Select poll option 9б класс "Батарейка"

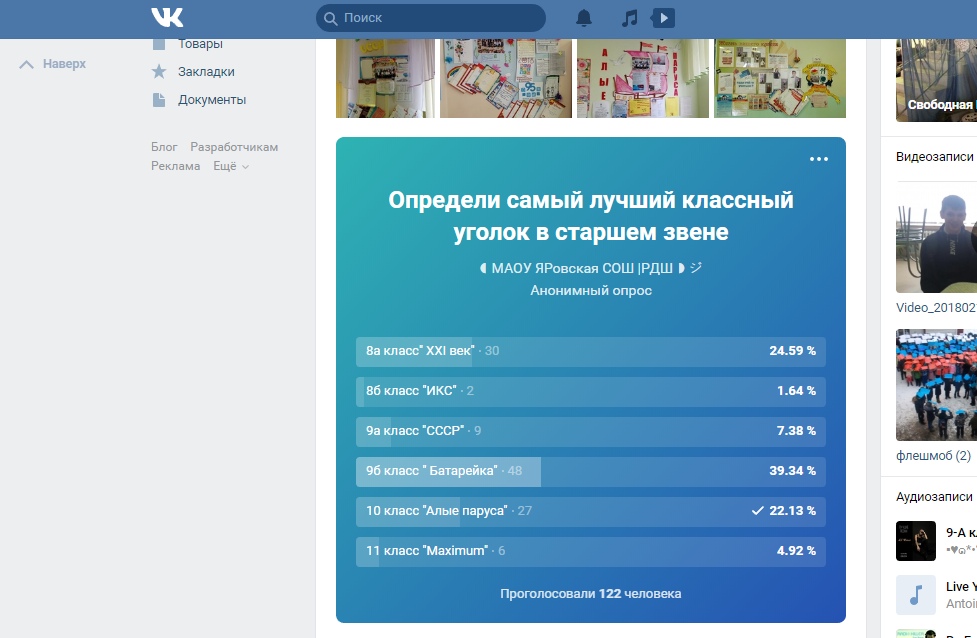(590, 471)
